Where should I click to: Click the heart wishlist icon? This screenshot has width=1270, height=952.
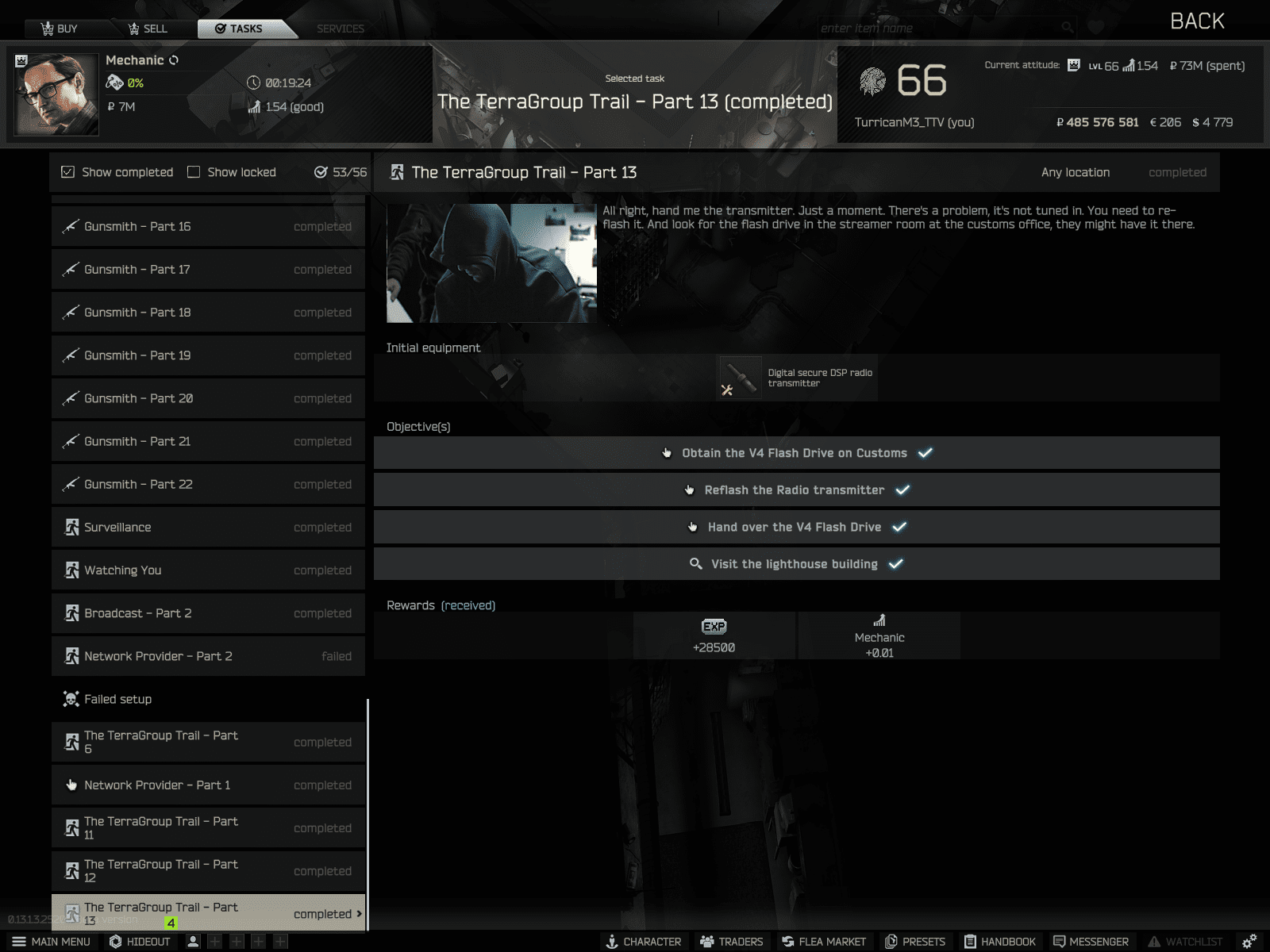tap(1096, 28)
